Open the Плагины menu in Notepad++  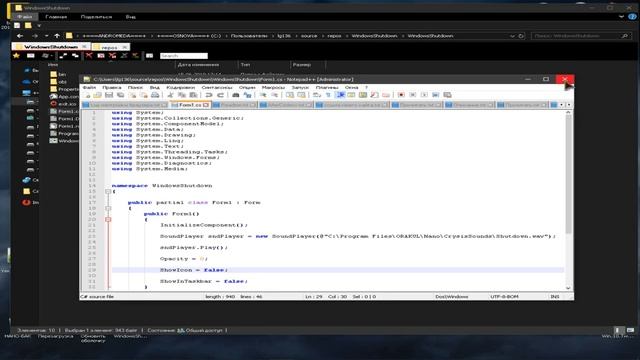tap(327, 87)
